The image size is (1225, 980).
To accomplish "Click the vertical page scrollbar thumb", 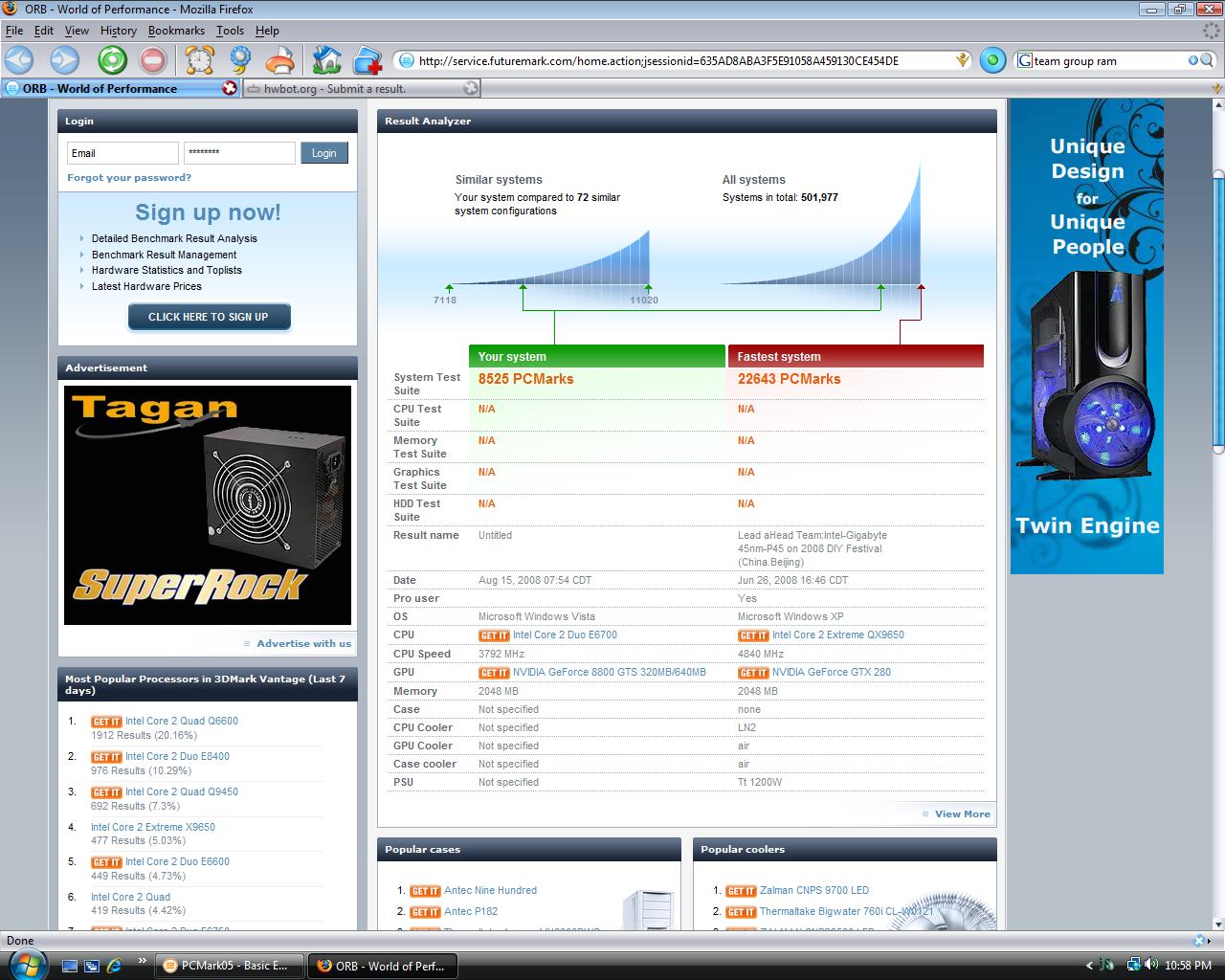I will point(1217,311).
